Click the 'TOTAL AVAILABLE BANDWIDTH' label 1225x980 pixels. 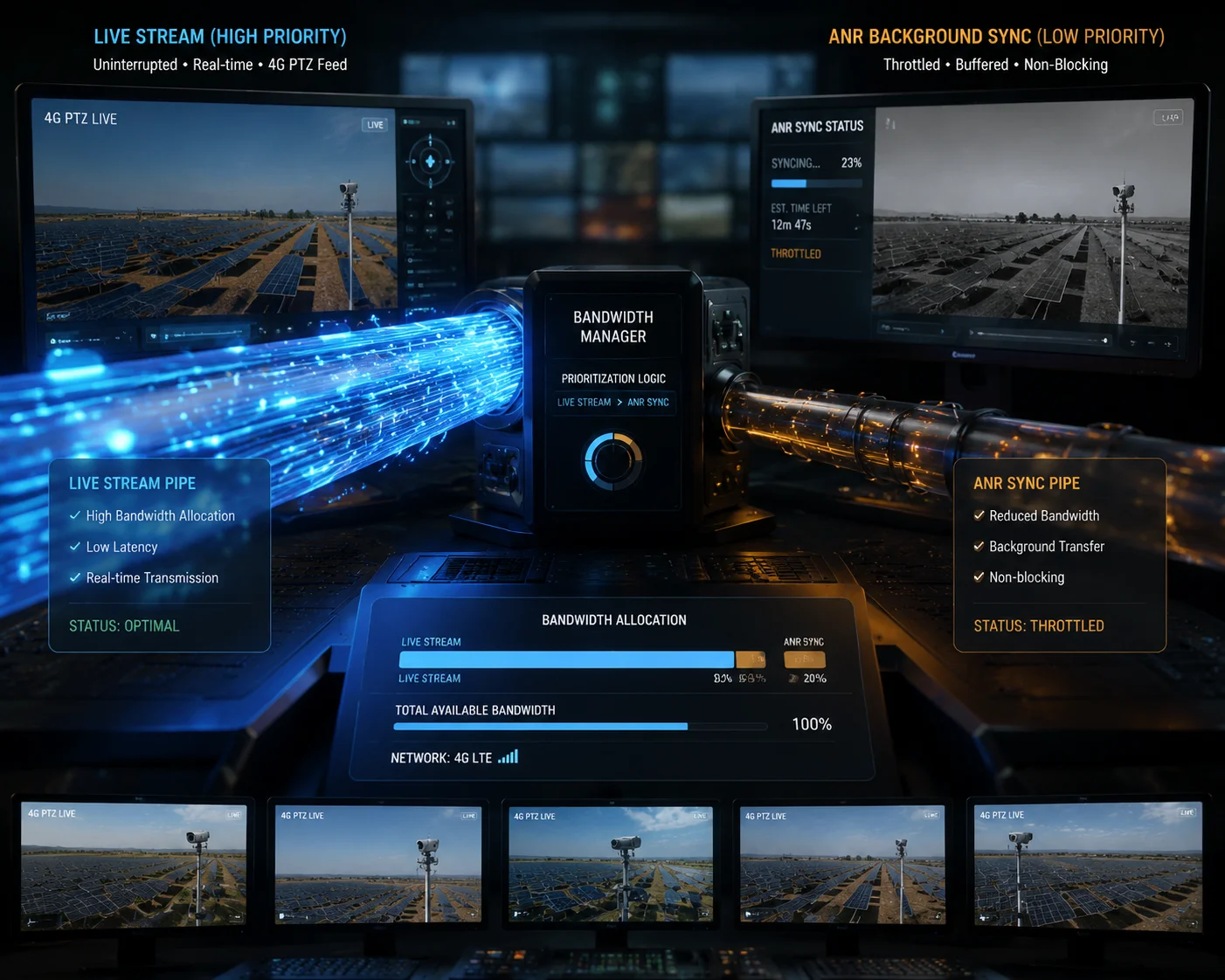(x=475, y=710)
